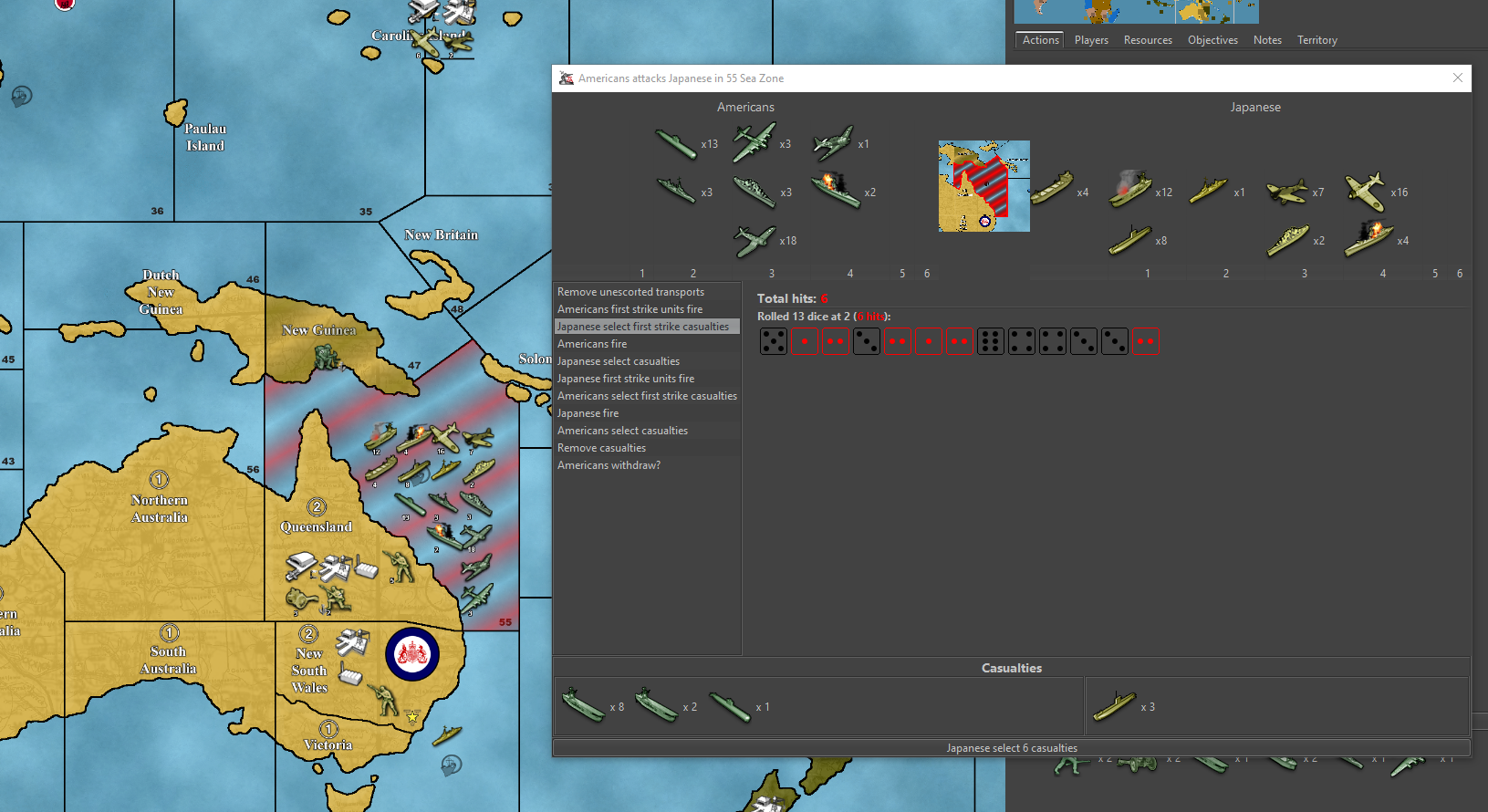Select the 'Americans fire' step

(648, 344)
